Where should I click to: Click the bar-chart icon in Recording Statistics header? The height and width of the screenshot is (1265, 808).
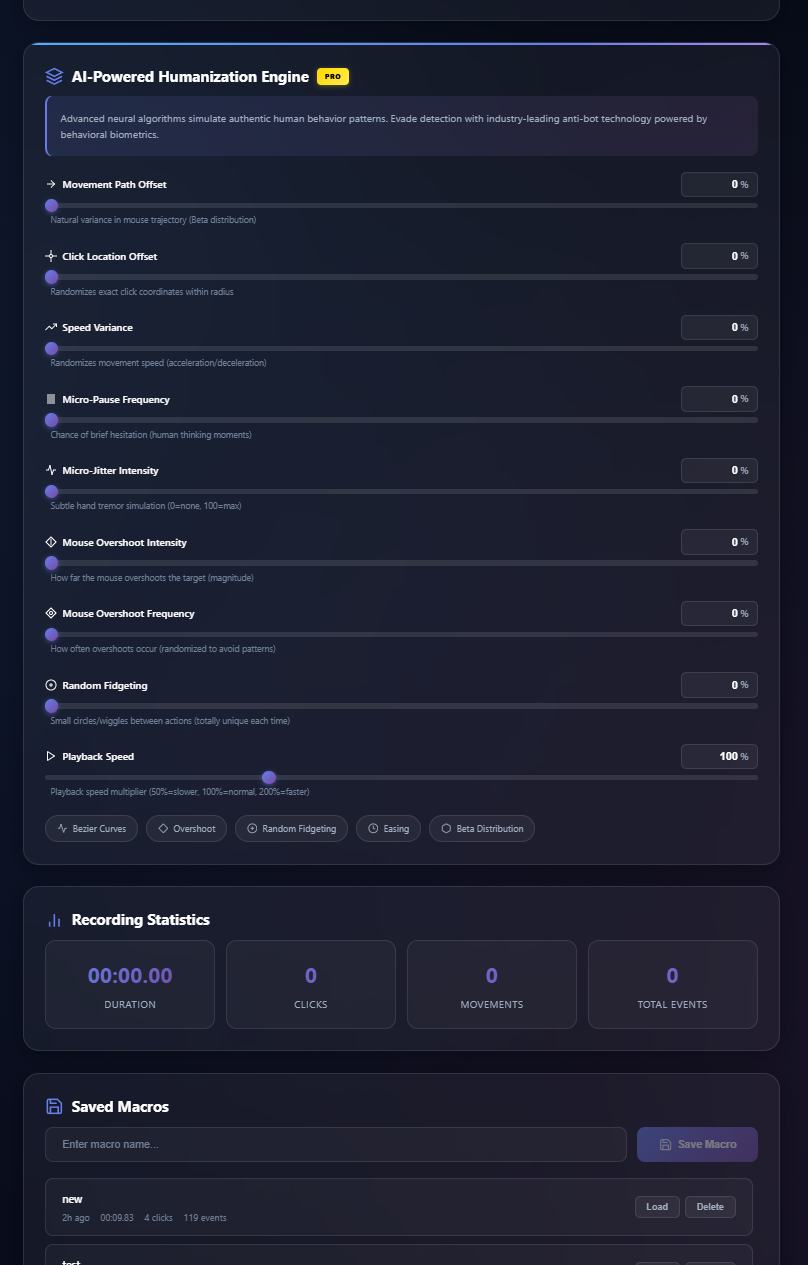click(53, 920)
